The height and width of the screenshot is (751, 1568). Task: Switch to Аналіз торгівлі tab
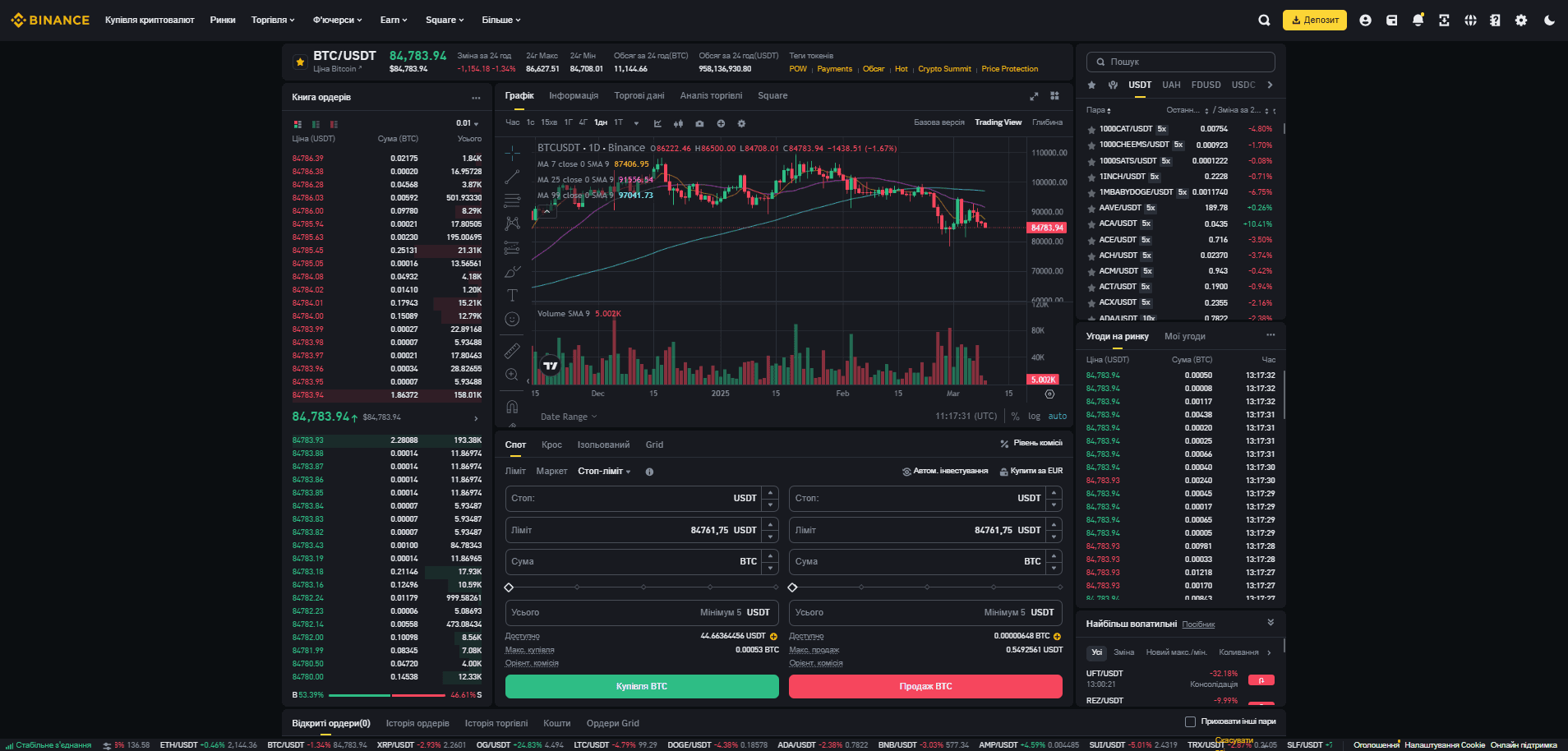[x=711, y=96]
